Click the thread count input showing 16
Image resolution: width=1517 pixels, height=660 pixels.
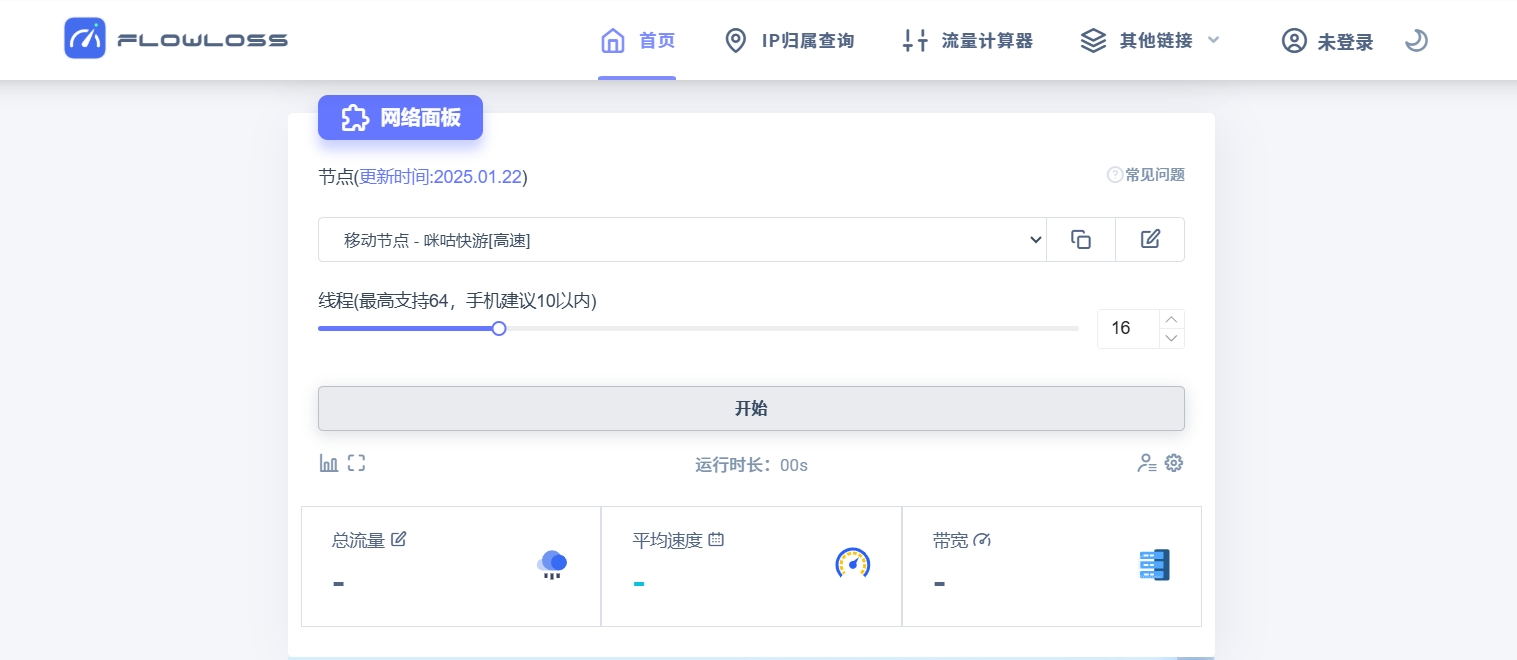(x=1125, y=328)
